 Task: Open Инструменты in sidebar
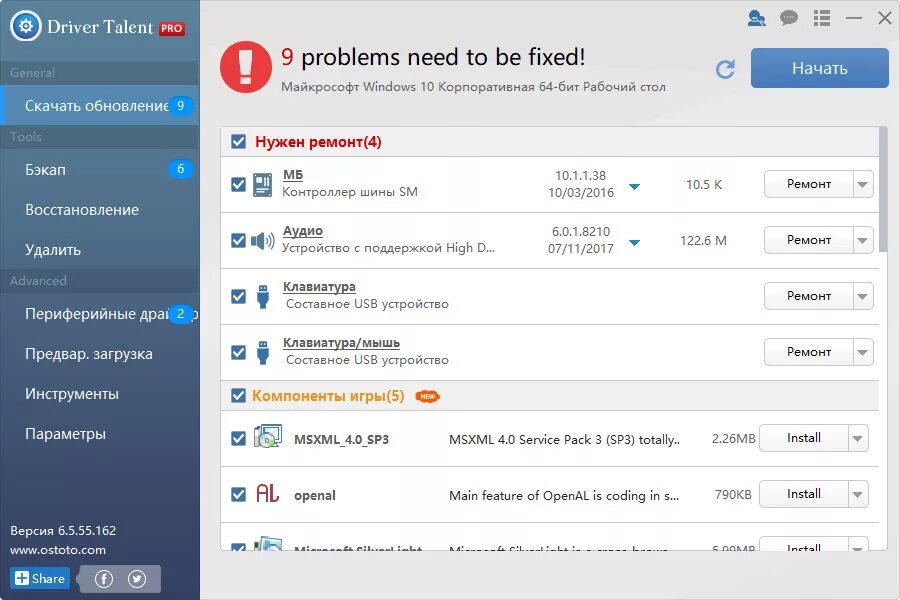click(x=100, y=394)
